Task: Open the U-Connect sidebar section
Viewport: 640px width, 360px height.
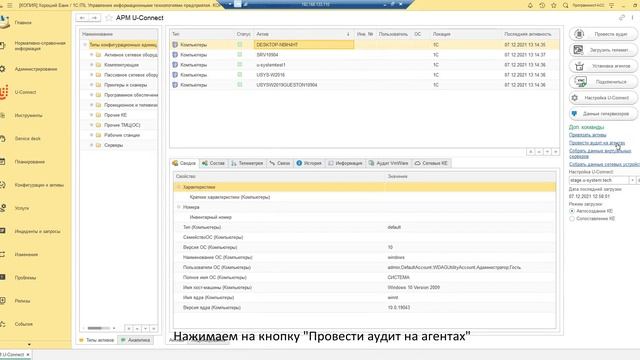Action: click(25, 92)
